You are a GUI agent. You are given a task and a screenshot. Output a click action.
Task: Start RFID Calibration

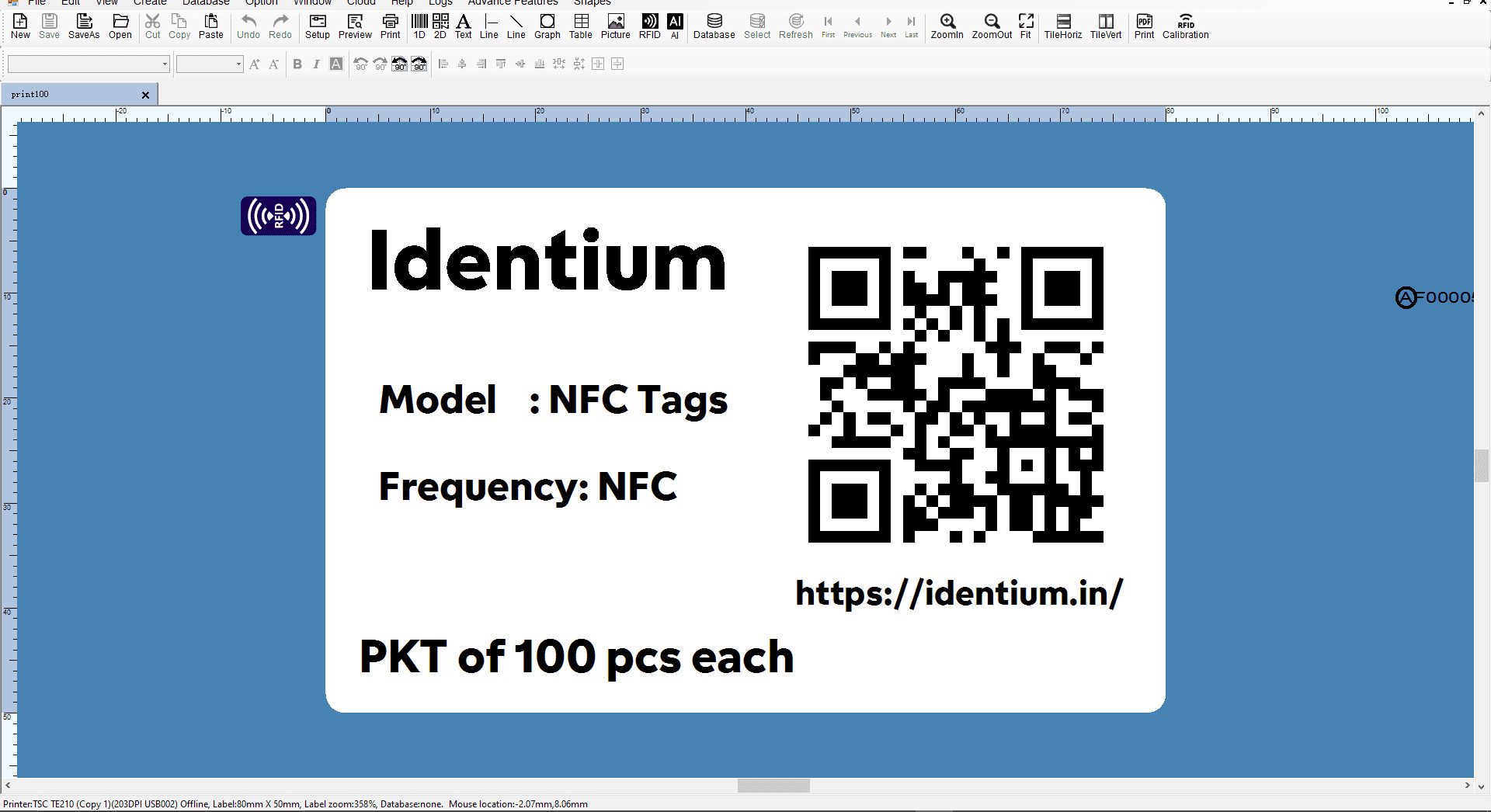(x=1186, y=26)
